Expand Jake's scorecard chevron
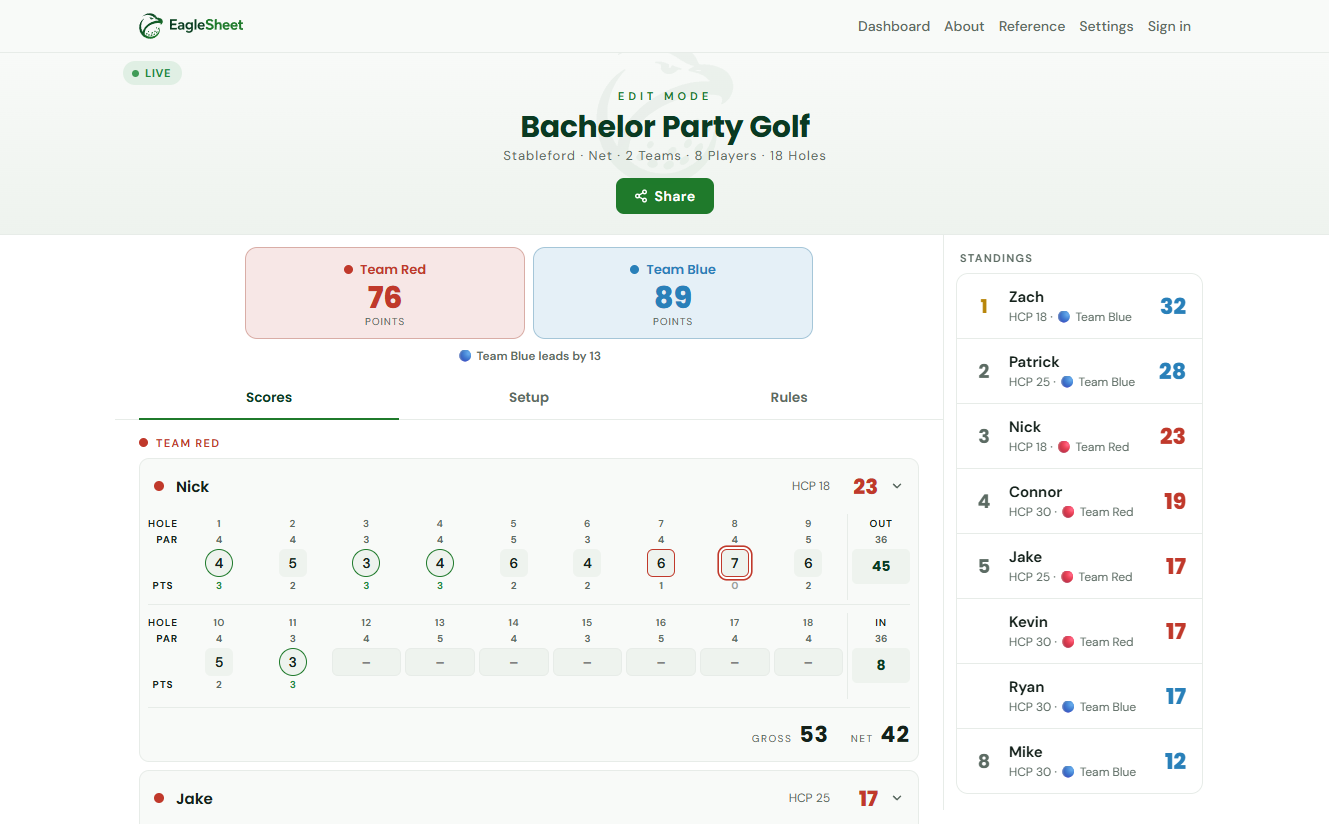 pos(897,798)
